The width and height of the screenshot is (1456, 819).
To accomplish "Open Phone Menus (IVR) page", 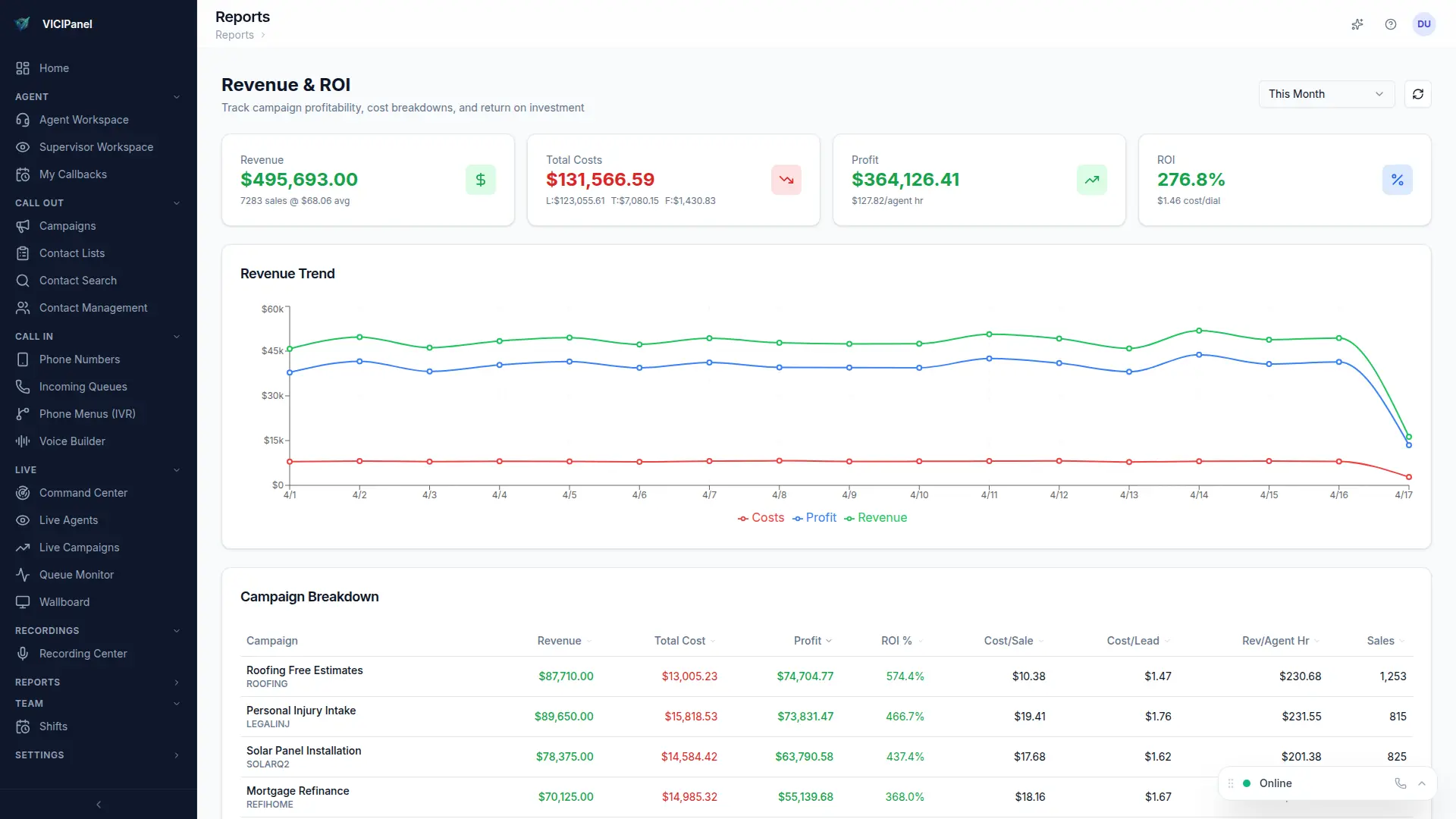I will (87, 414).
